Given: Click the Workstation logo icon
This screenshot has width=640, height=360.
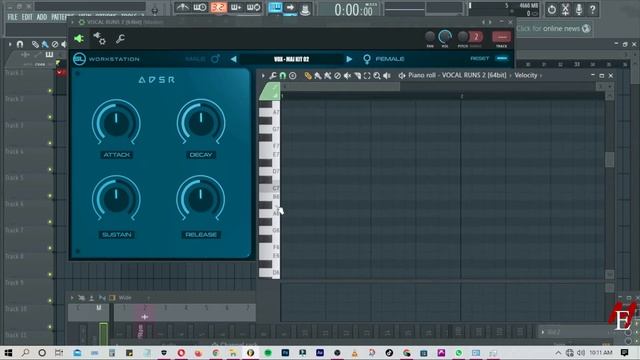Looking at the screenshot, I should pyautogui.click(x=79, y=59).
